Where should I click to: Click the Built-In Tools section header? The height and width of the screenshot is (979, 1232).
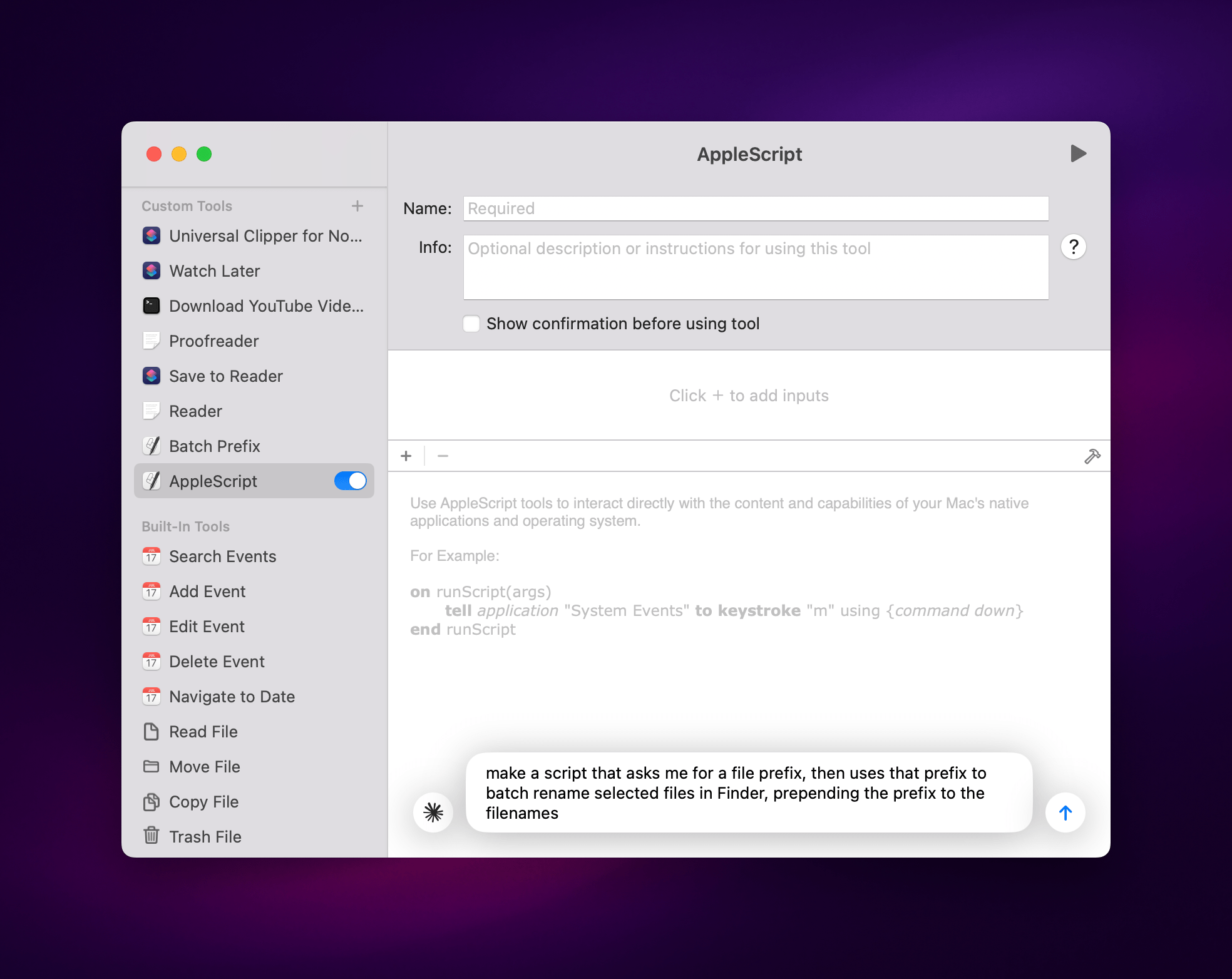(x=185, y=526)
